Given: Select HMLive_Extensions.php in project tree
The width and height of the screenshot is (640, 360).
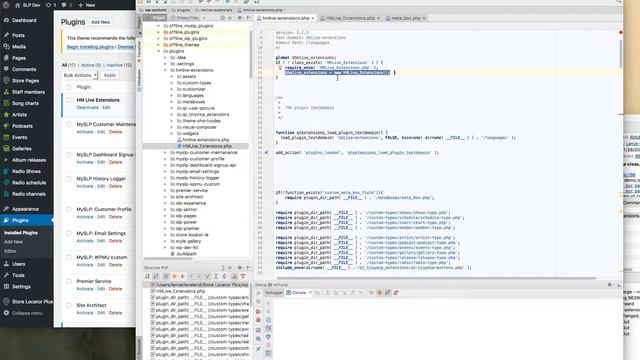Looking at the screenshot, I should pos(207,146).
